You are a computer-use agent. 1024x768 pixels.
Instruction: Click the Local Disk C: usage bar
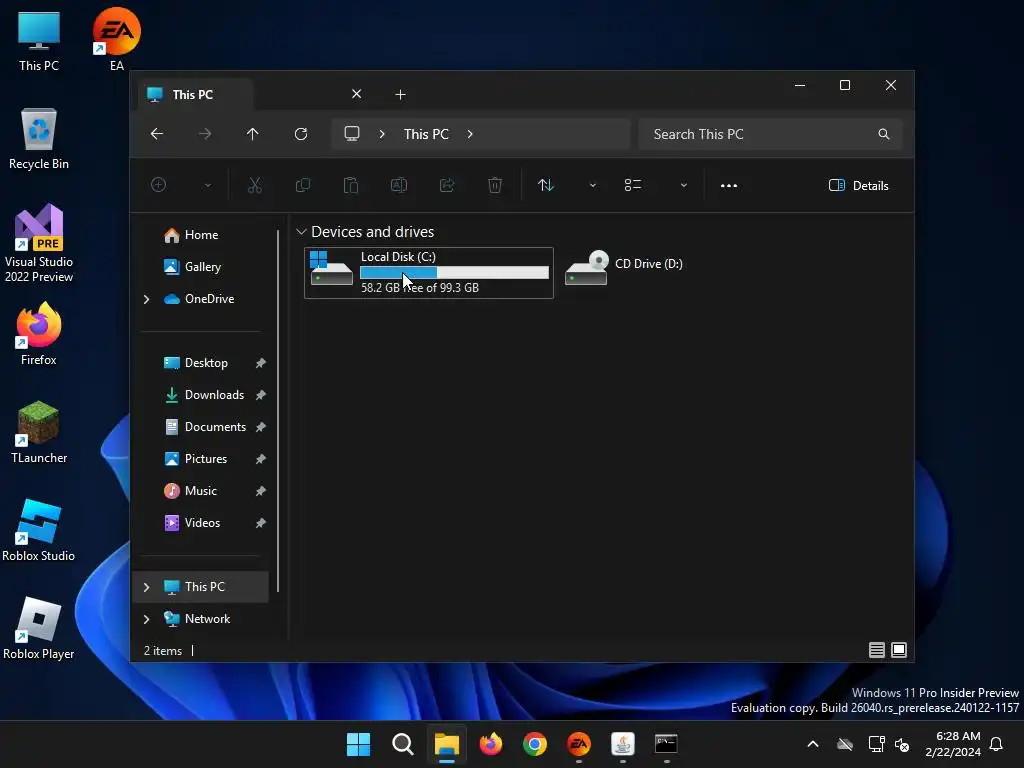pyautogui.click(x=455, y=273)
